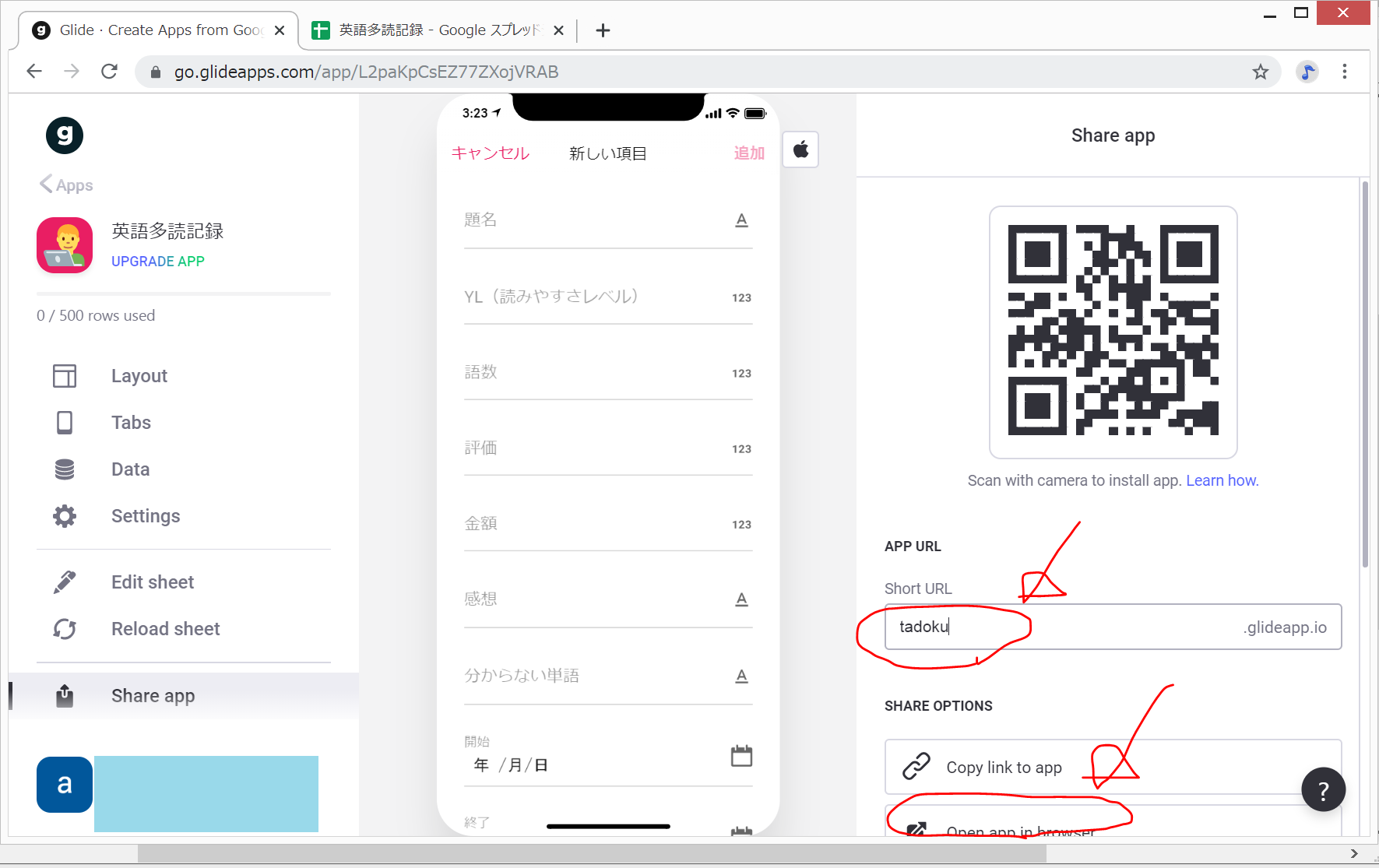Click the browser profile avatar
This screenshot has height=868, width=1379.
tap(1307, 72)
